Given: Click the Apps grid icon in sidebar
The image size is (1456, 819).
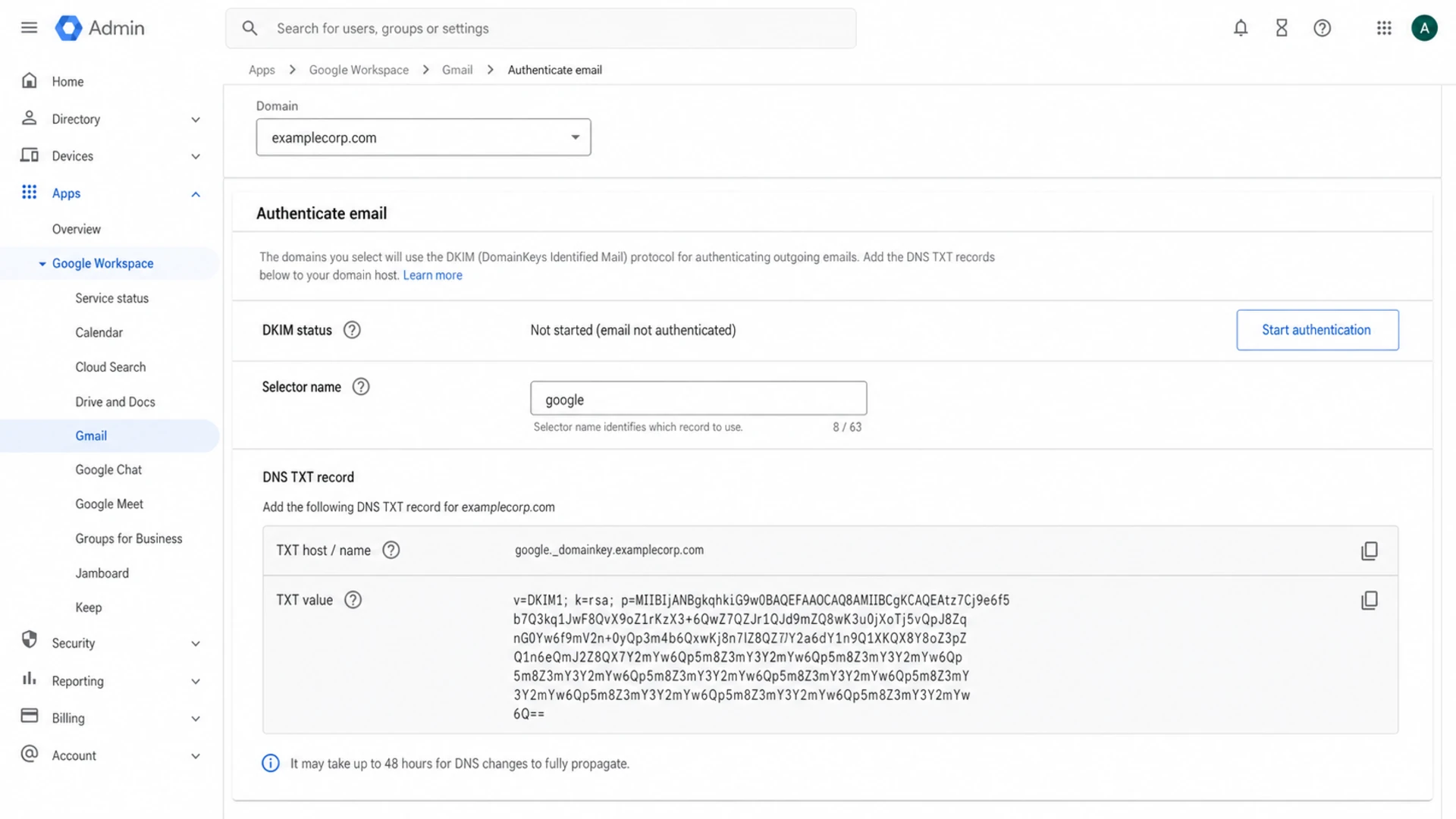Looking at the screenshot, I should 30,192.
